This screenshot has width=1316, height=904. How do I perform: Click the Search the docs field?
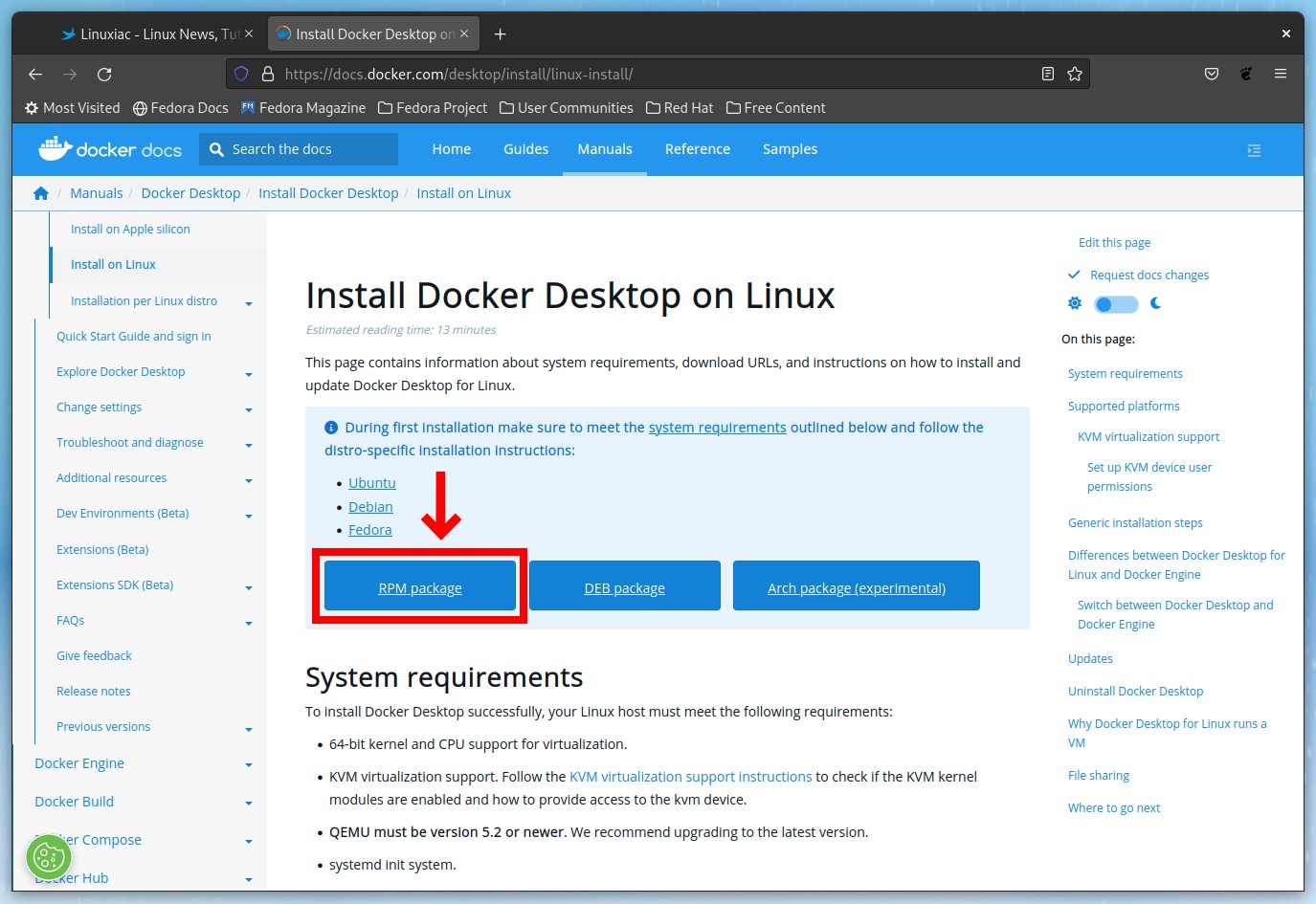coord(299,149)
